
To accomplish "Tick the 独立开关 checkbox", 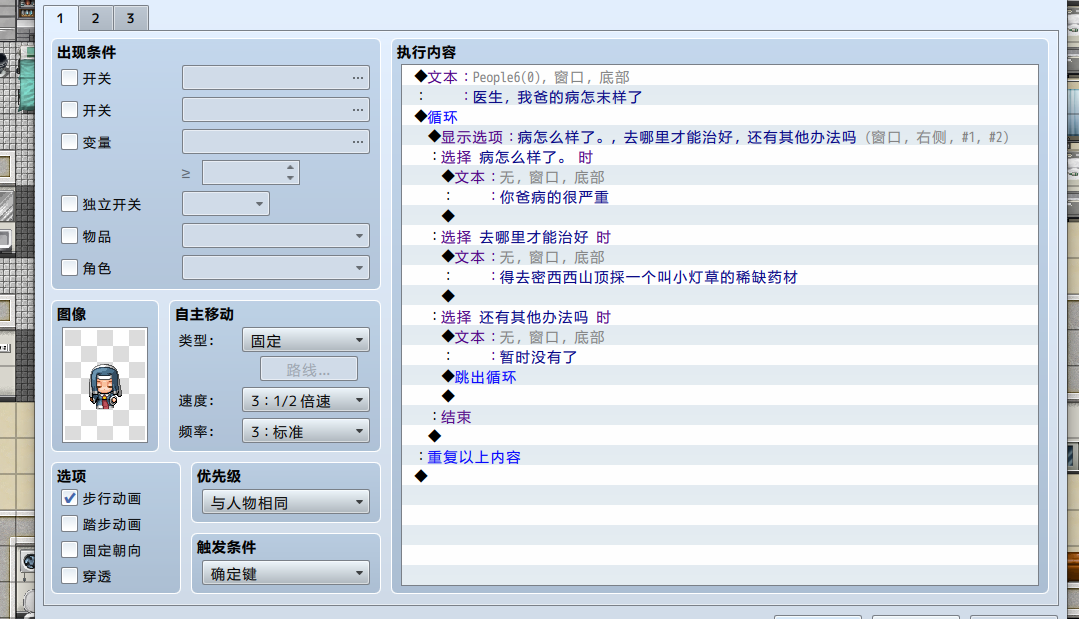I will (70, 204).
